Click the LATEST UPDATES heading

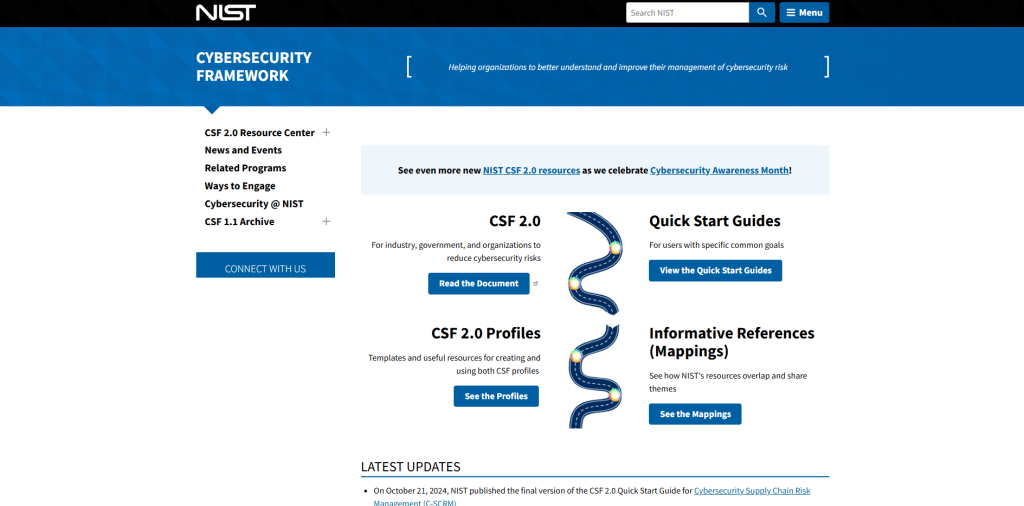(410, 467)
